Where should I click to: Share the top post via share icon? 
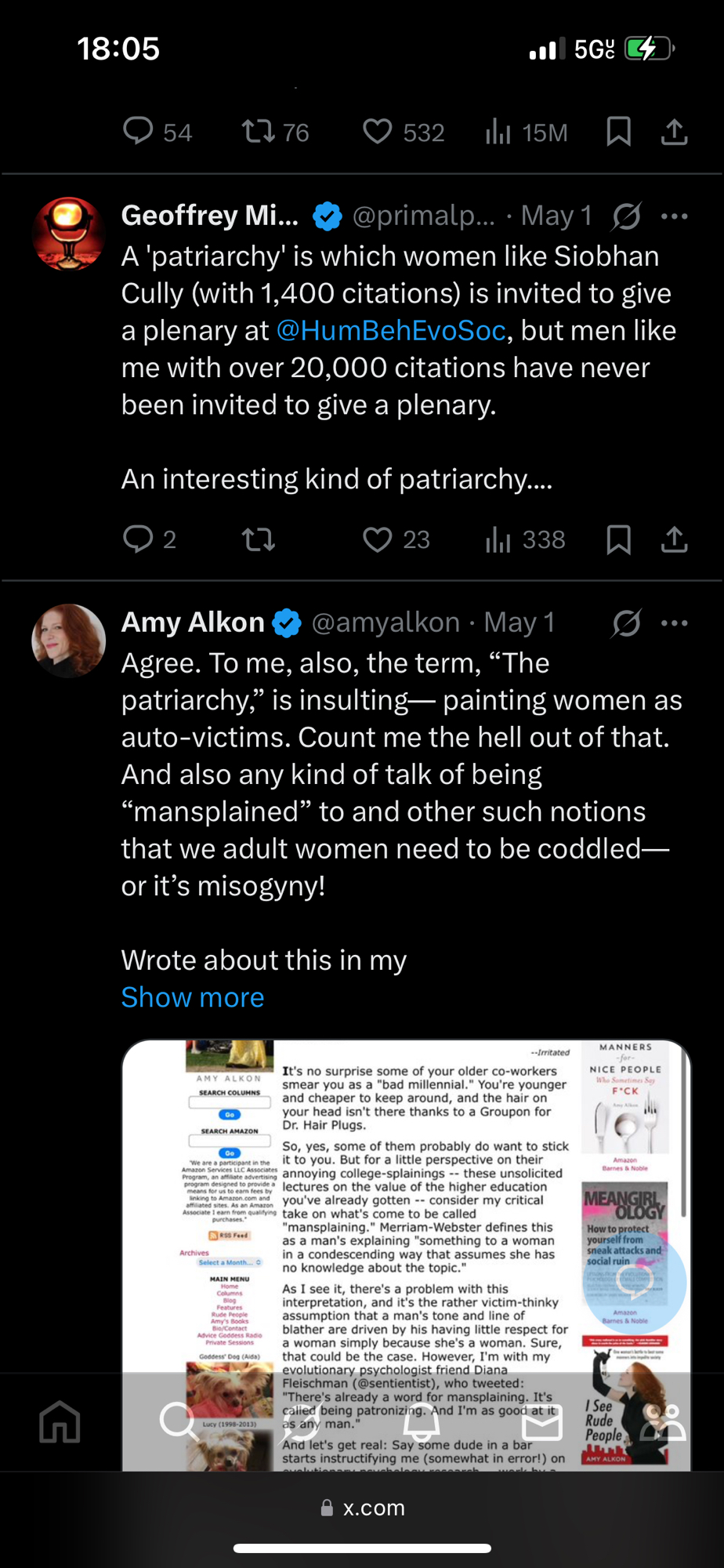pyautogui.click(x=674, y=132)
